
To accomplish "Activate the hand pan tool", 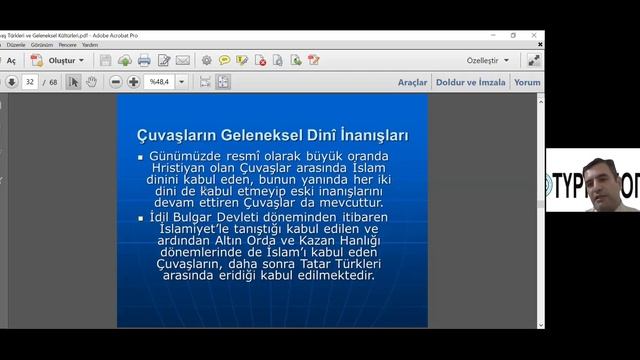I will point(91,82).
